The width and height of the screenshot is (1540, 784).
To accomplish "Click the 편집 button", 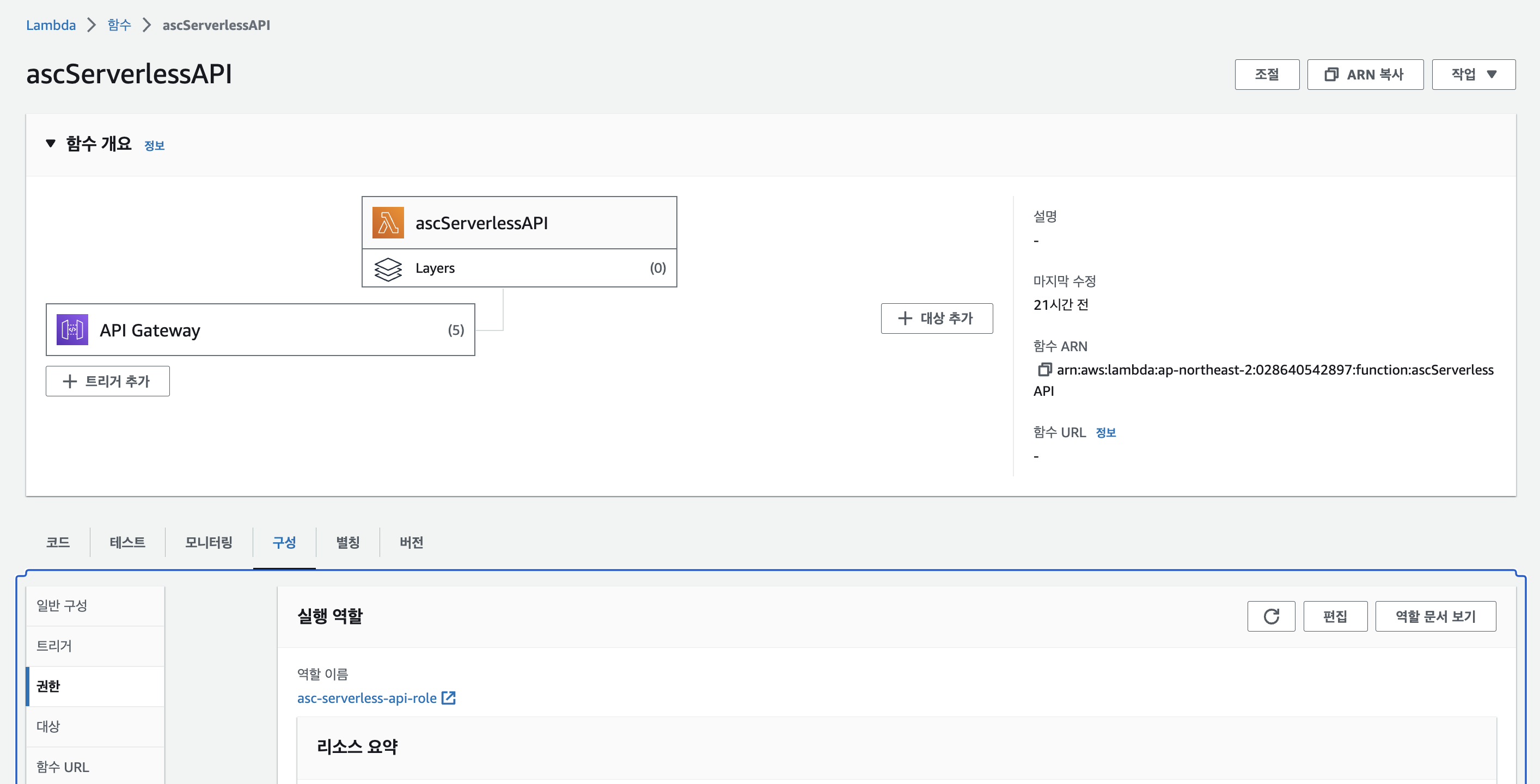I will click(x=1335, y=616).
